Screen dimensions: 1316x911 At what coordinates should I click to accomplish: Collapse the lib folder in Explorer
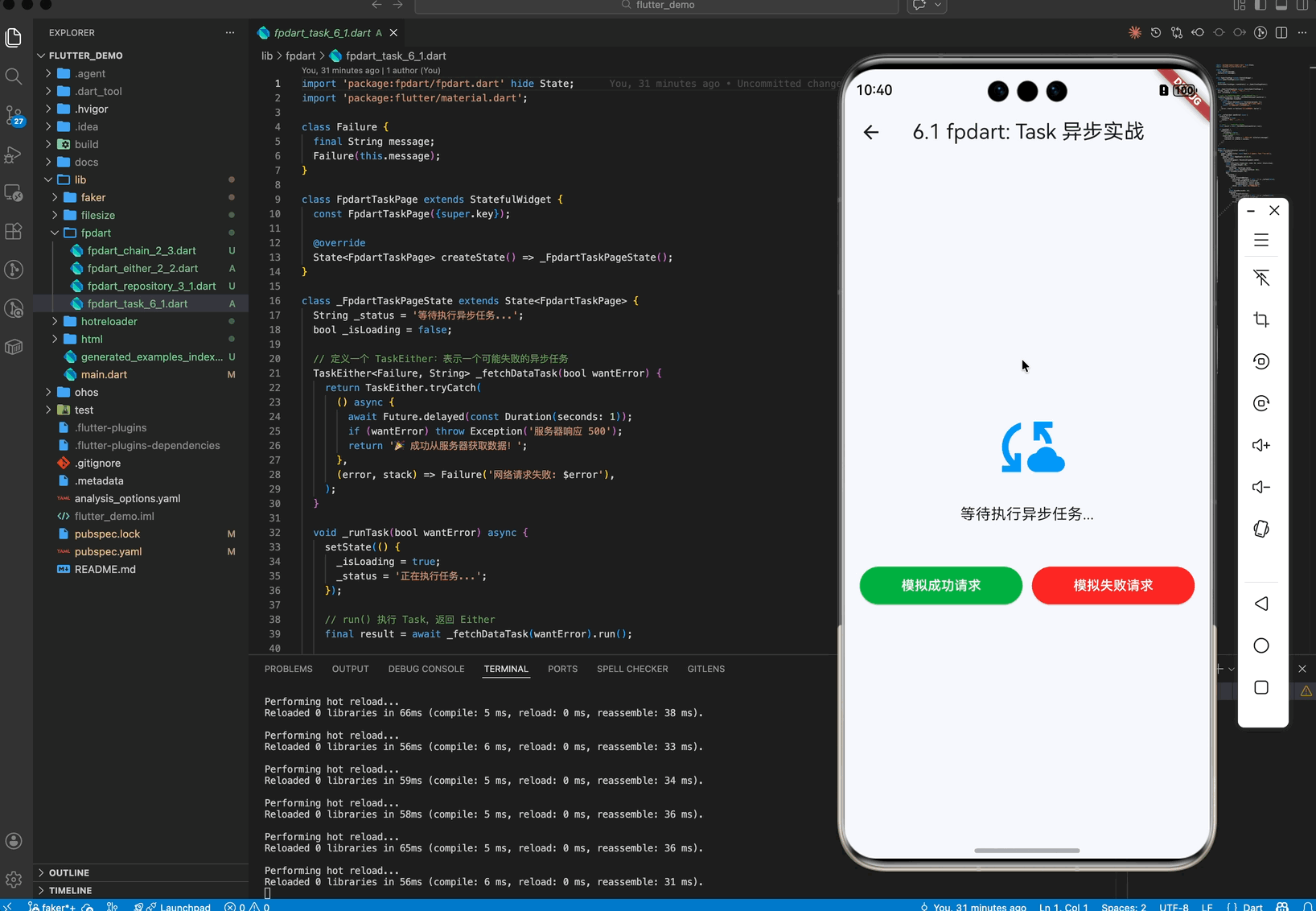(48, 179)
